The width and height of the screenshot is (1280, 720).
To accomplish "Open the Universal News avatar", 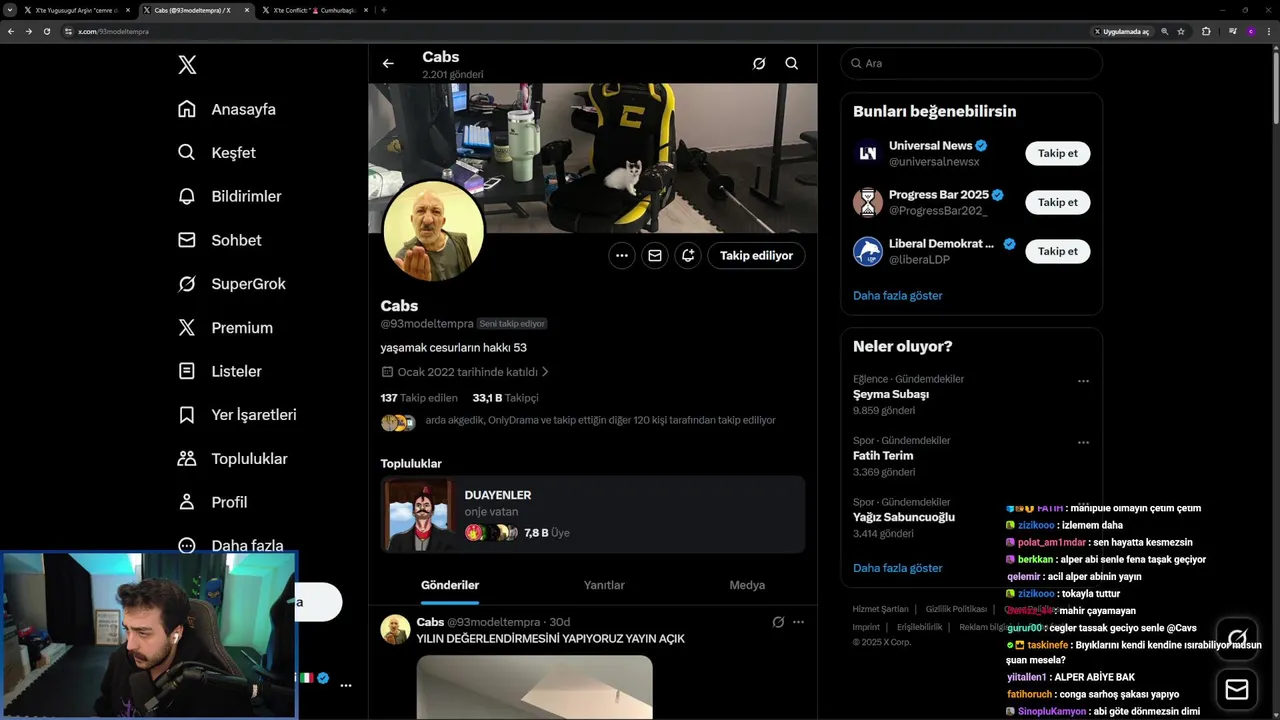I will click(868, 153).
